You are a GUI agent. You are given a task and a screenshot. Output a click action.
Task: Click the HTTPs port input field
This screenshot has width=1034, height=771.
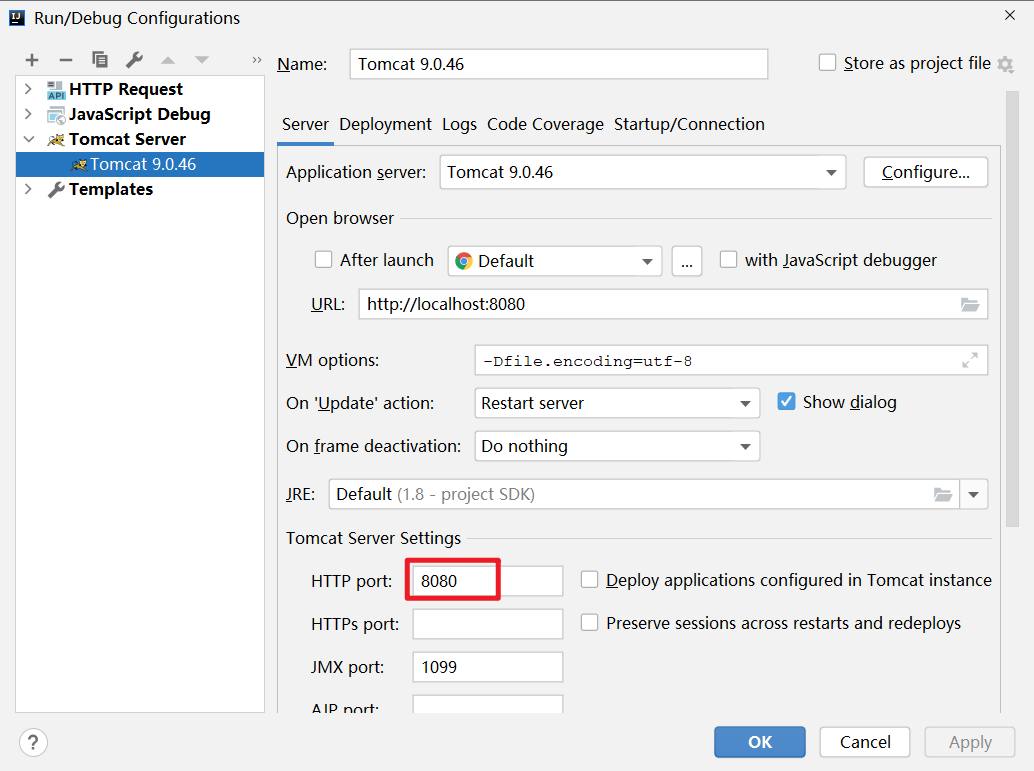point(488,624)
